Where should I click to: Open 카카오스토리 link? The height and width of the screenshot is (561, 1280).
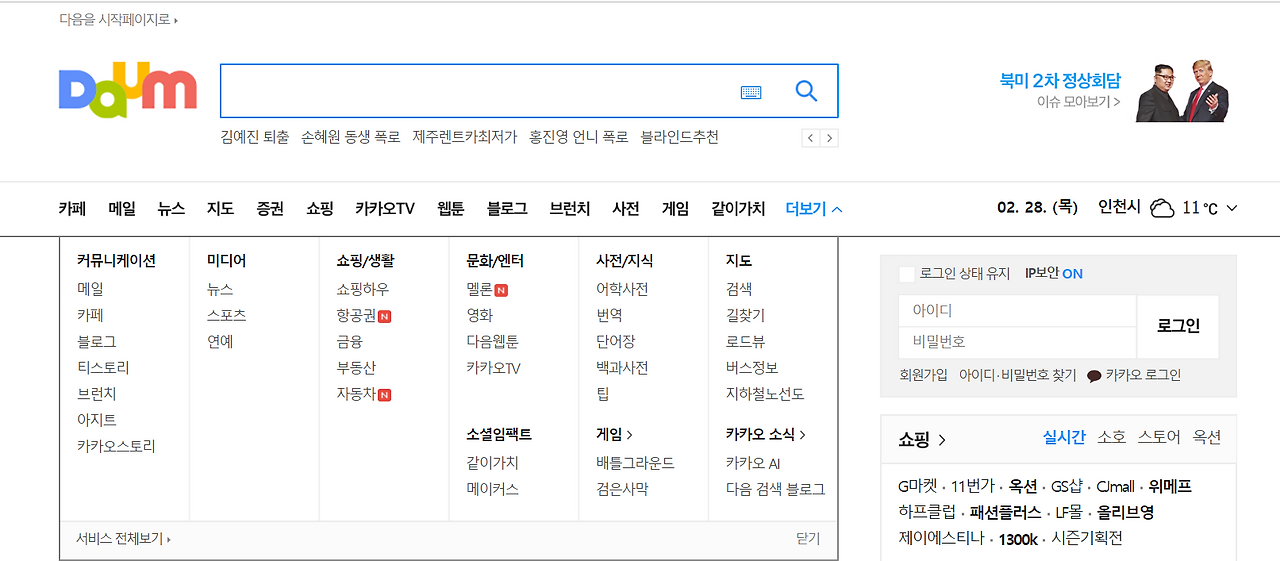pyautogui.click(x=116, y=446)
